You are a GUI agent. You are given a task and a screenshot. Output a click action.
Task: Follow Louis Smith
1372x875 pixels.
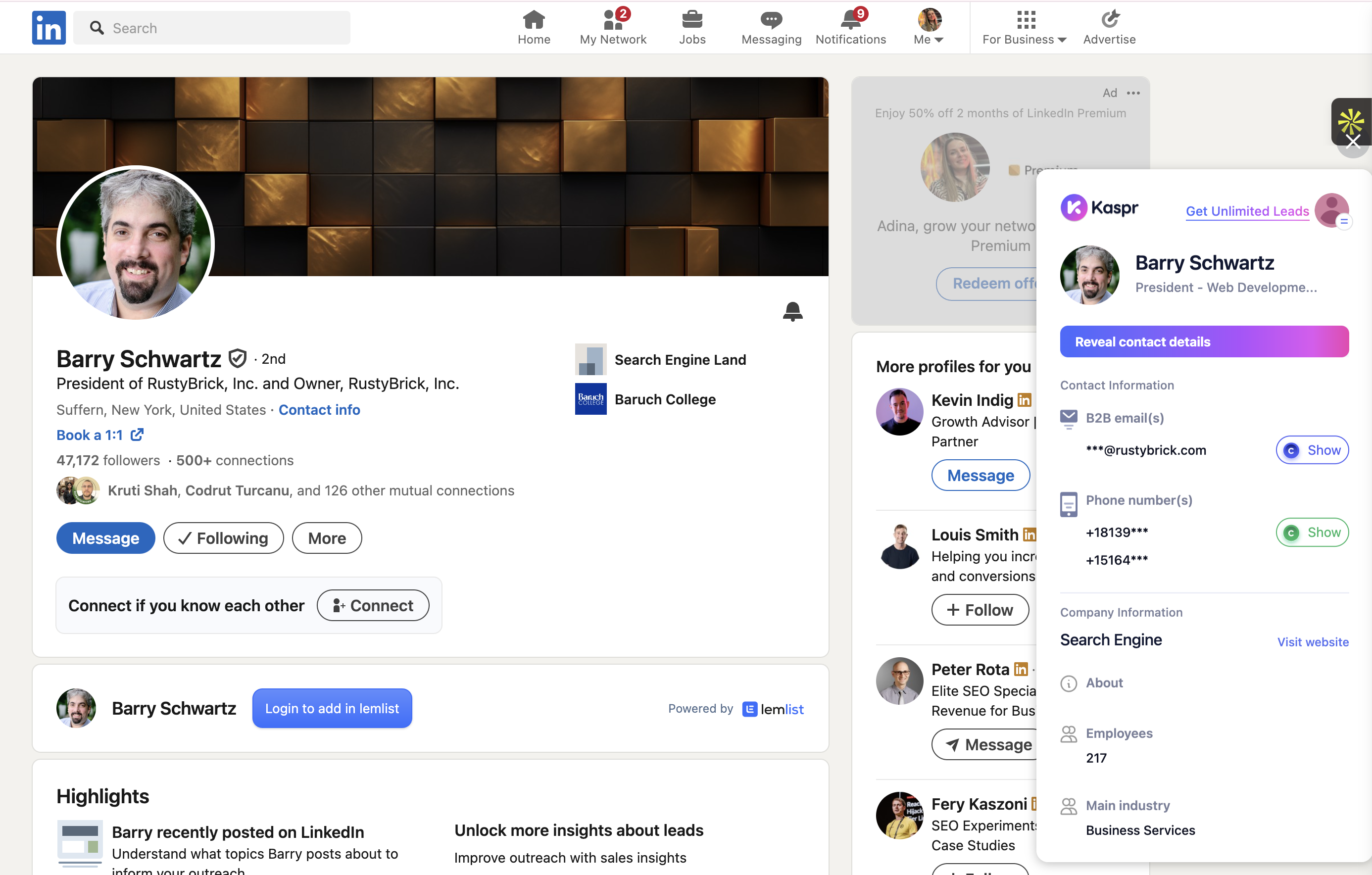(x=980, y=610)
